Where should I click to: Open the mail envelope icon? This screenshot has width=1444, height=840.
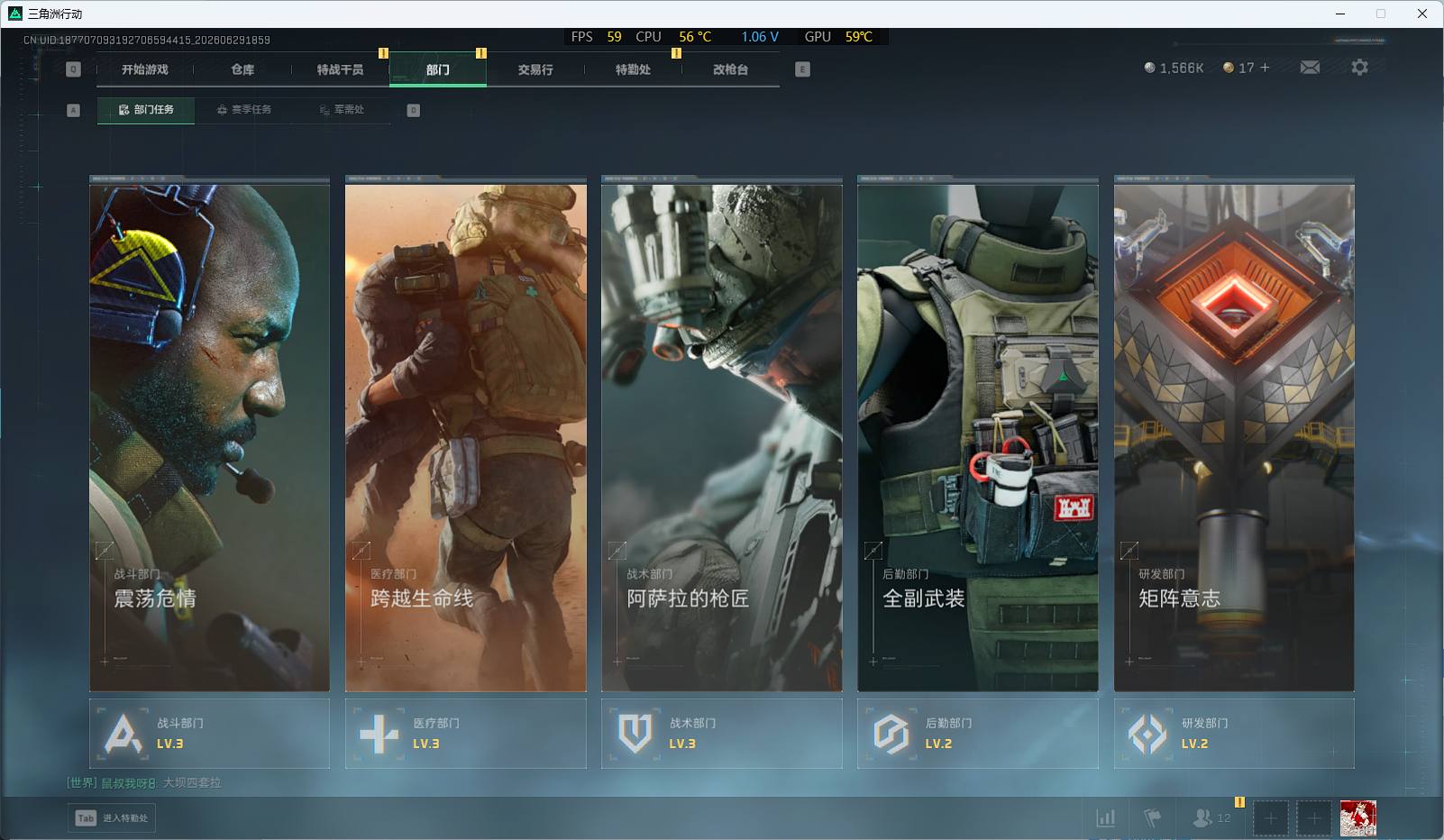point(1310,68)
